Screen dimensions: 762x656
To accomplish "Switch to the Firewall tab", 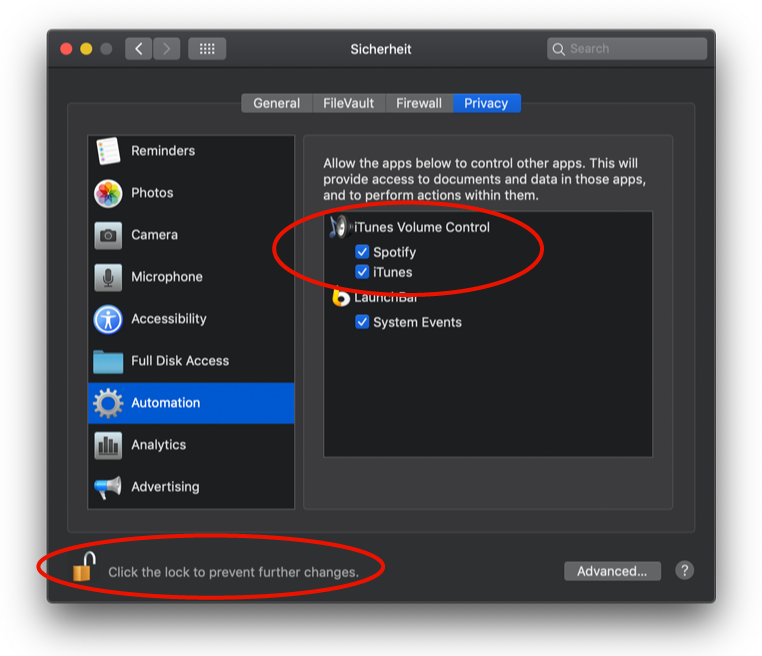I will [419, 103].
